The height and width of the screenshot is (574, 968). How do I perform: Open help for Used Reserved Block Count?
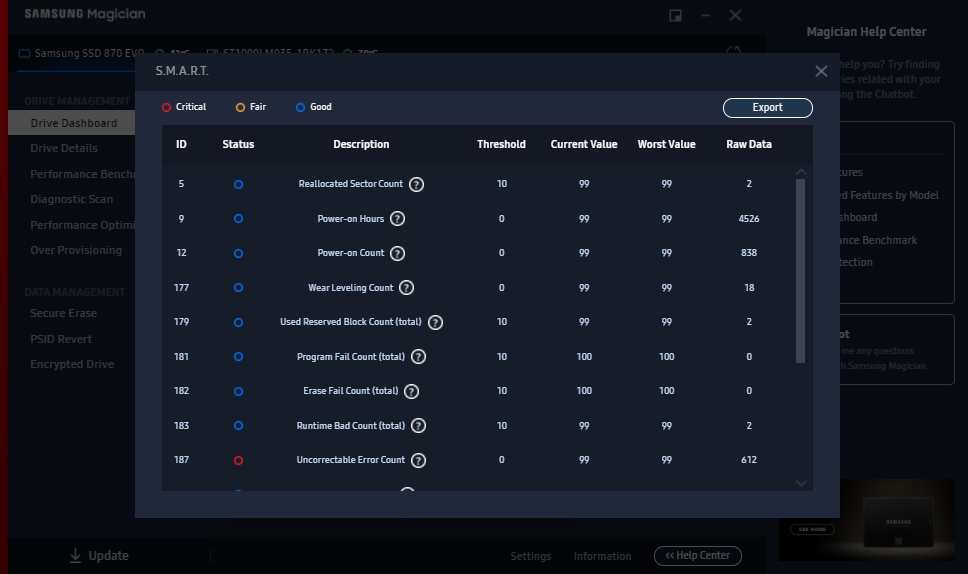[435, 323]
